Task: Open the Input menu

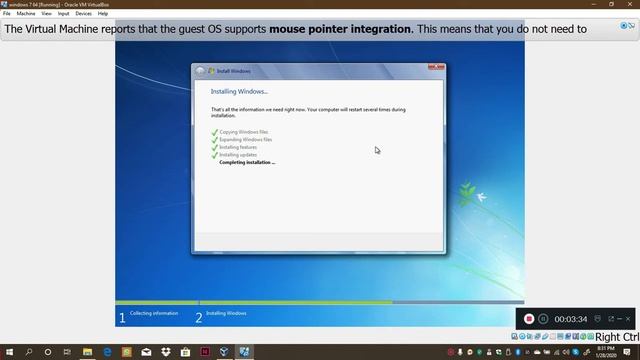Action: pos(63,13)
